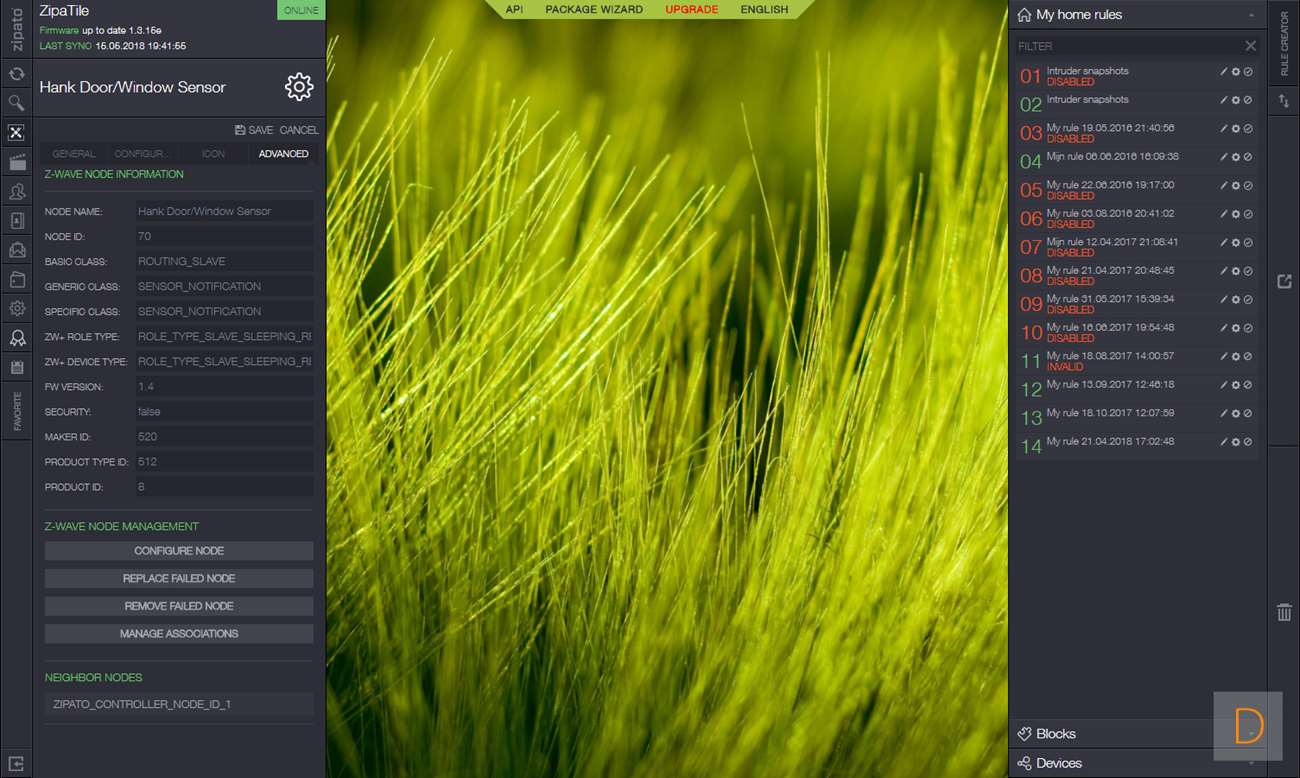Open the calendar sidebar icon
Viewport: 1300px width, 778px height.
pos(16,368)
